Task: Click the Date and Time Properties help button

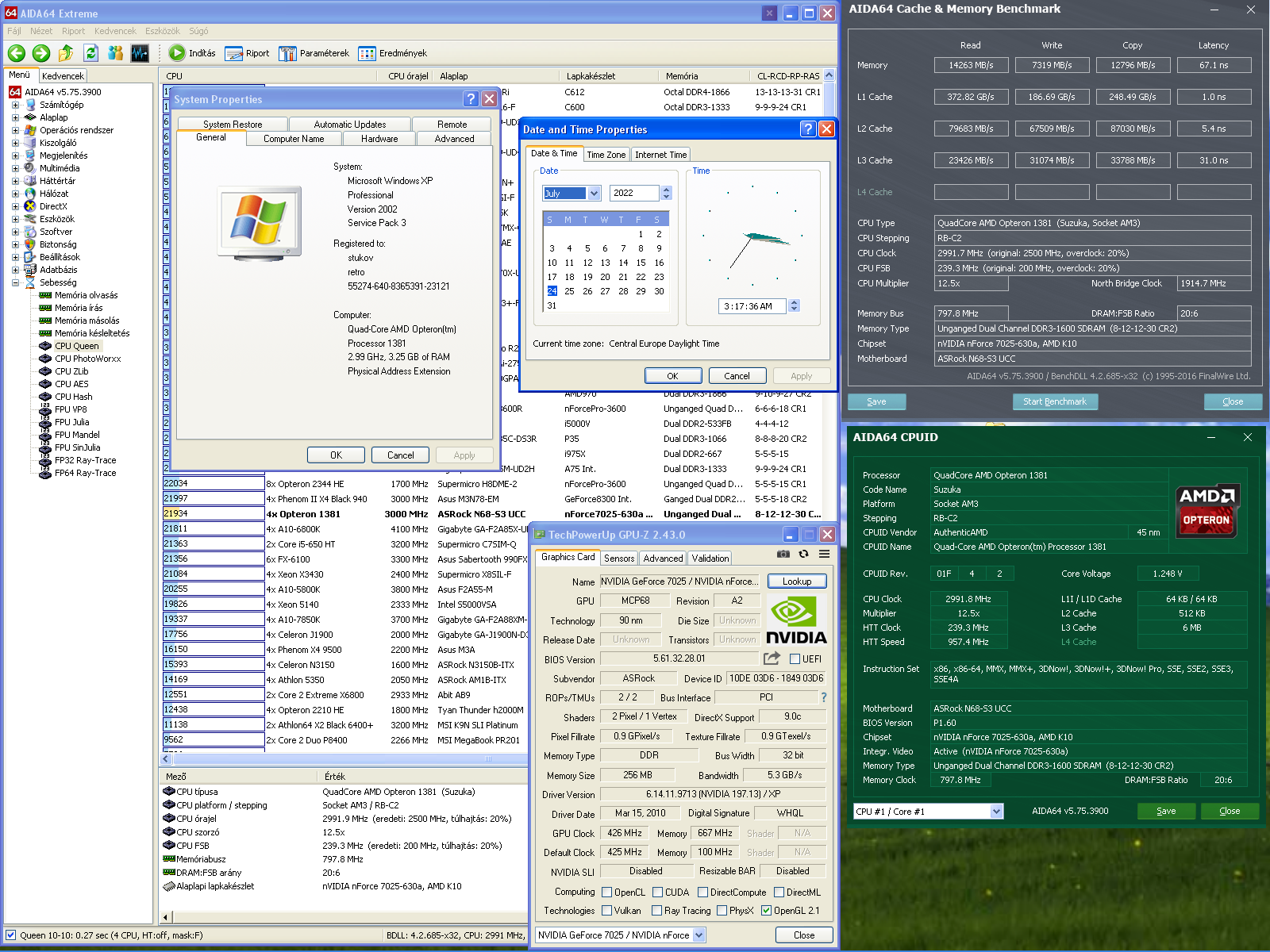Action: click(x=808, y=129)
